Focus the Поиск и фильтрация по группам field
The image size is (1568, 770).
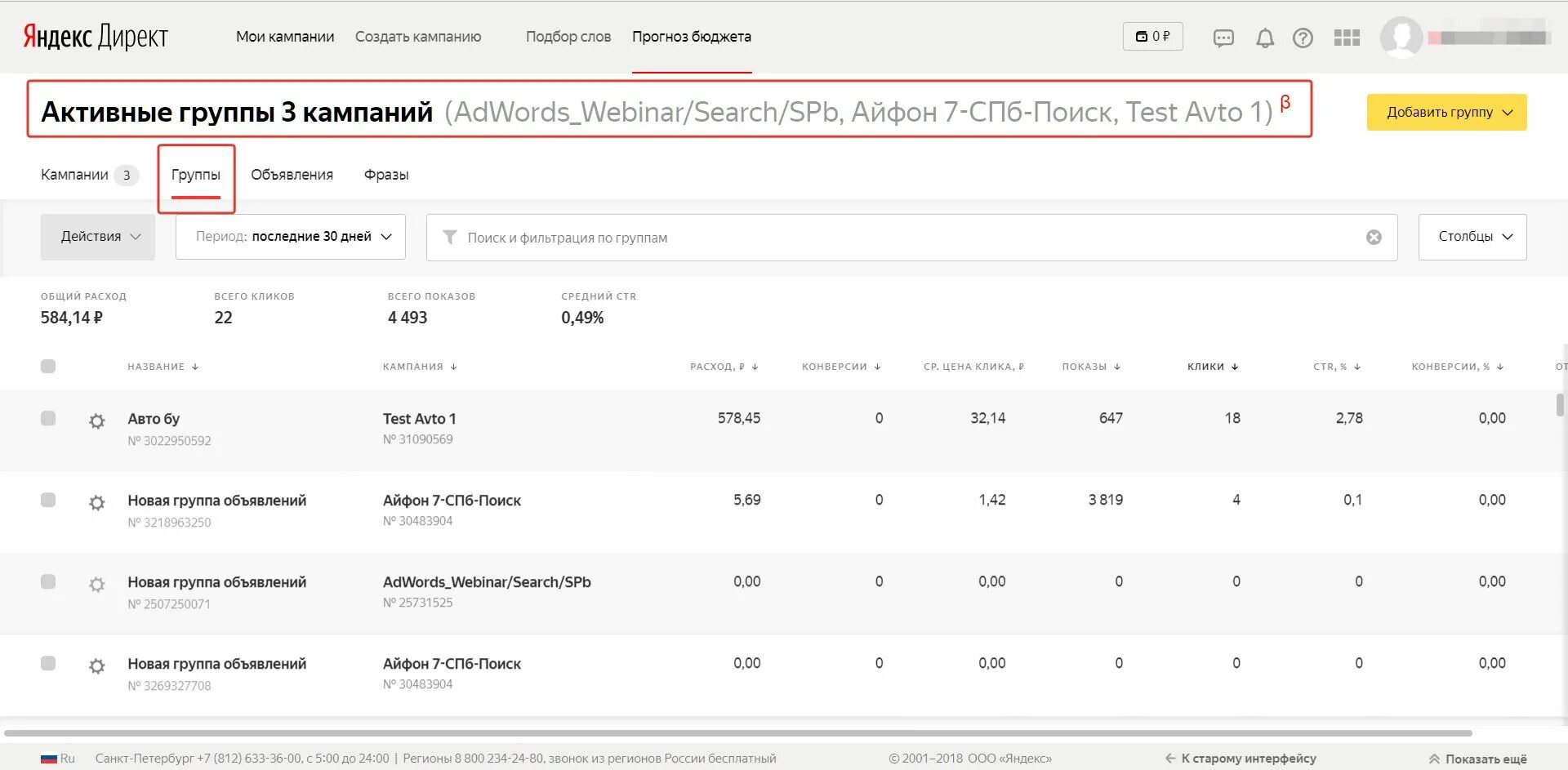(912, 238)
